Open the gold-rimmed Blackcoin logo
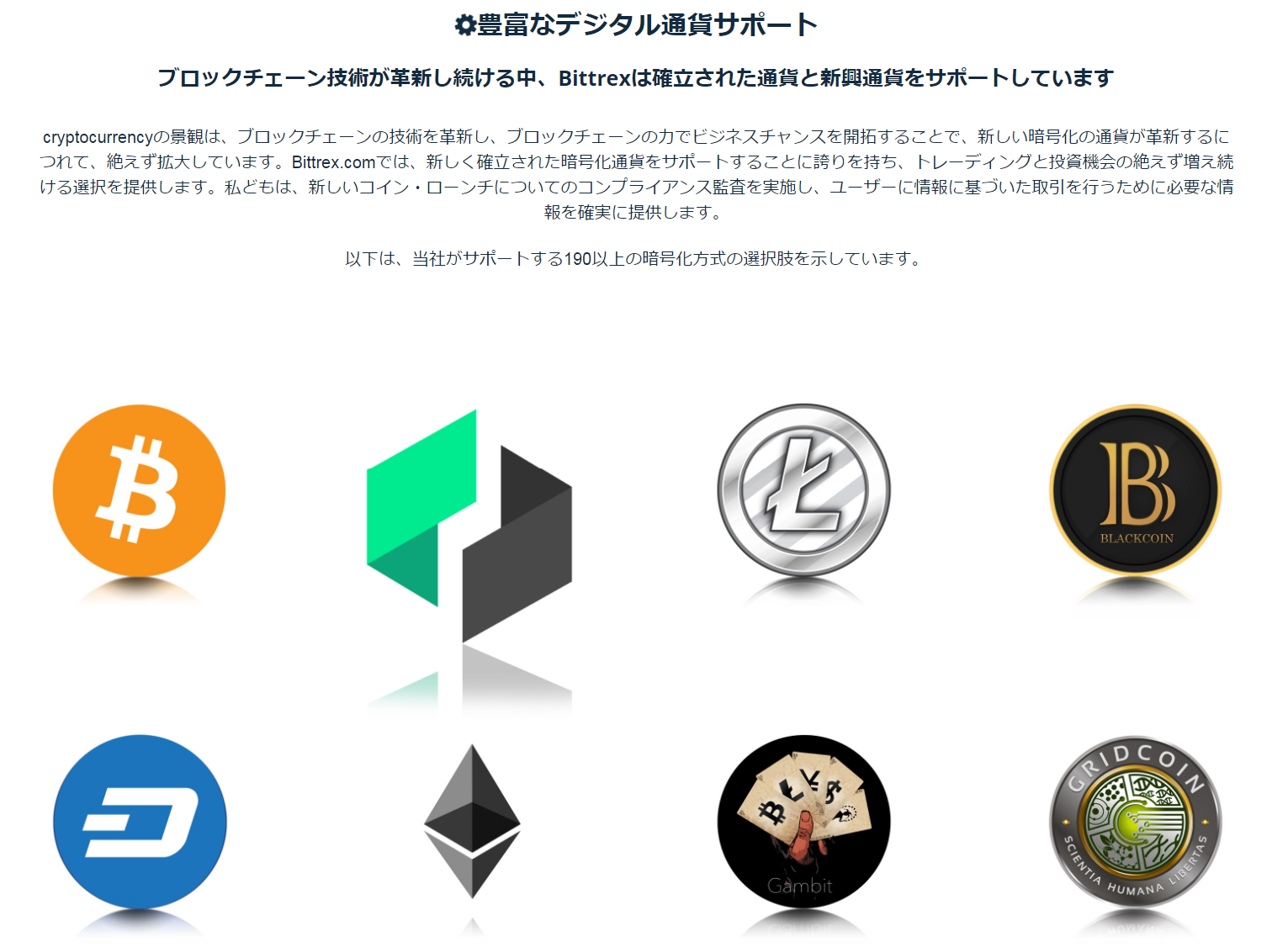 click(x=1136, y=490)
